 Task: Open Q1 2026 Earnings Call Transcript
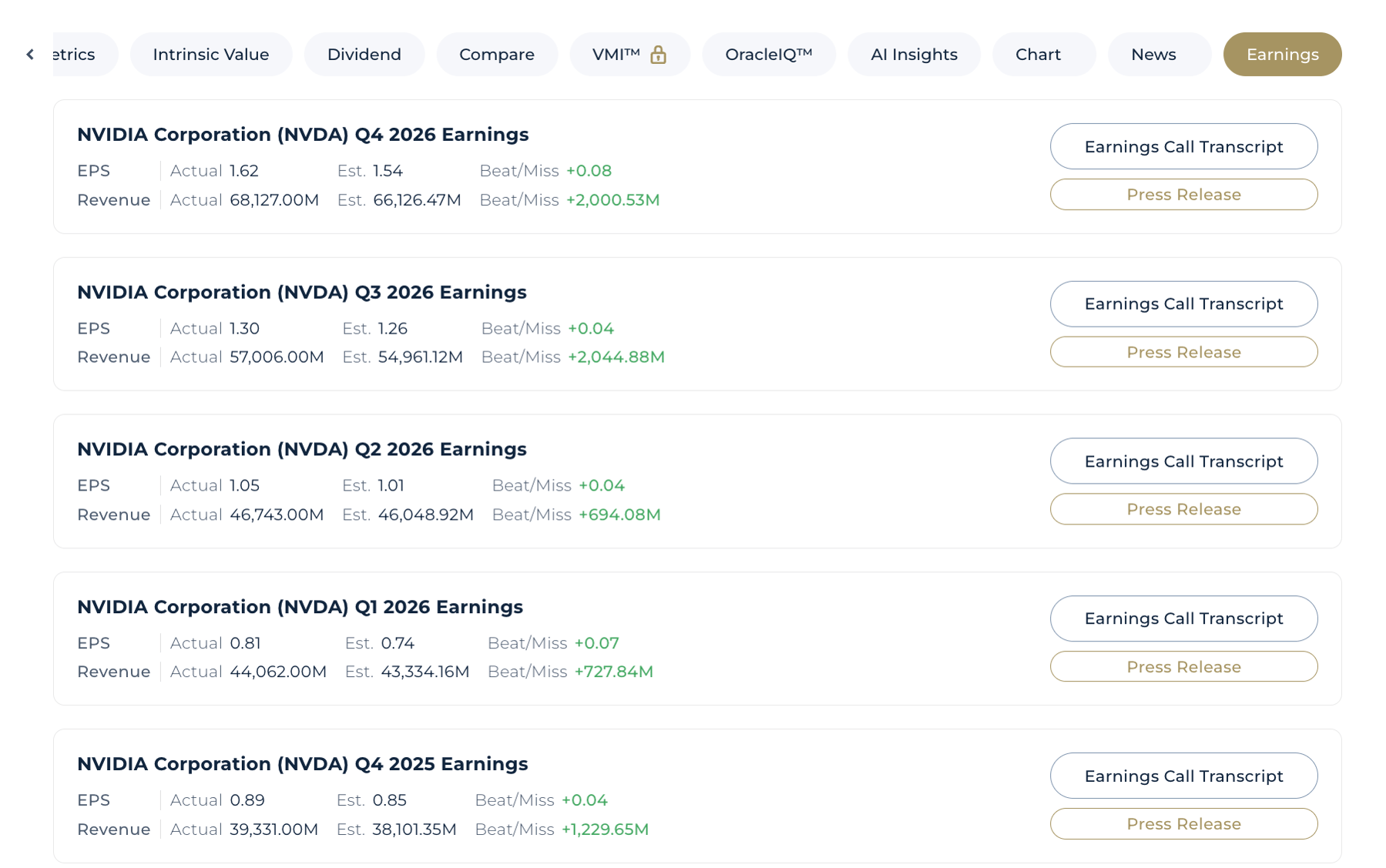pyautogui.click(x=1183, y=618)
